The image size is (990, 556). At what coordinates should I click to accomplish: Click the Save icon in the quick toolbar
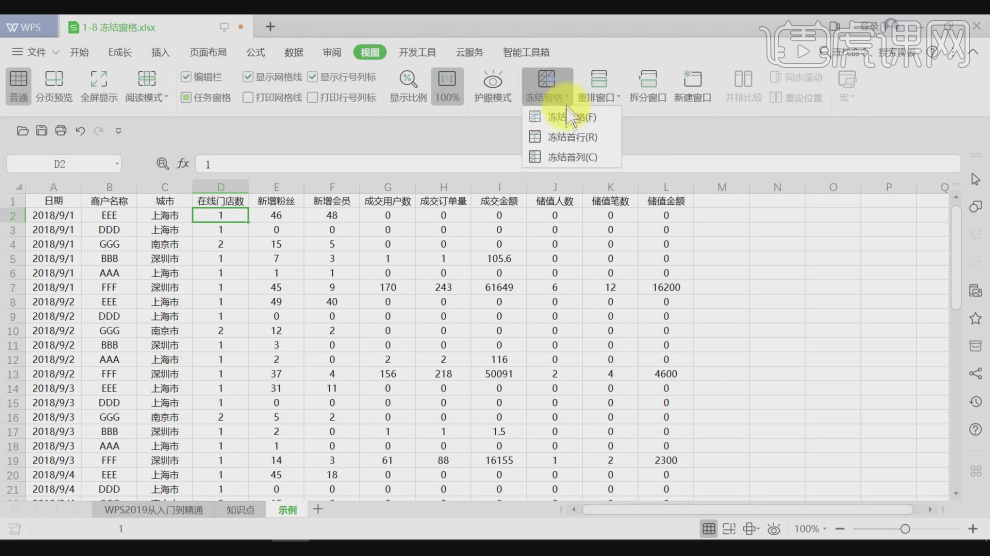tap(42, 131)
